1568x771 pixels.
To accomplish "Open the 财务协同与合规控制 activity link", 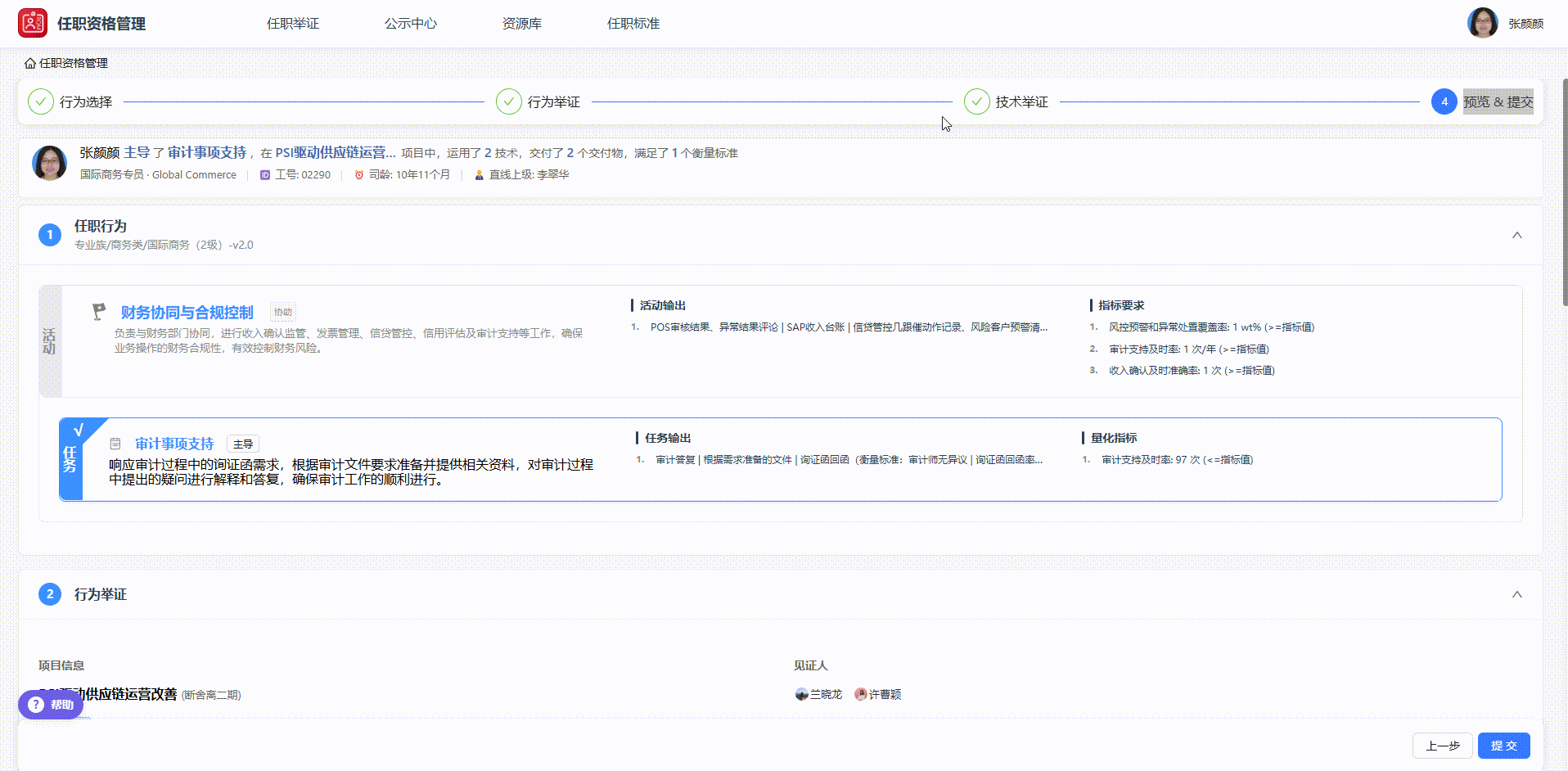I will (187, 313).
